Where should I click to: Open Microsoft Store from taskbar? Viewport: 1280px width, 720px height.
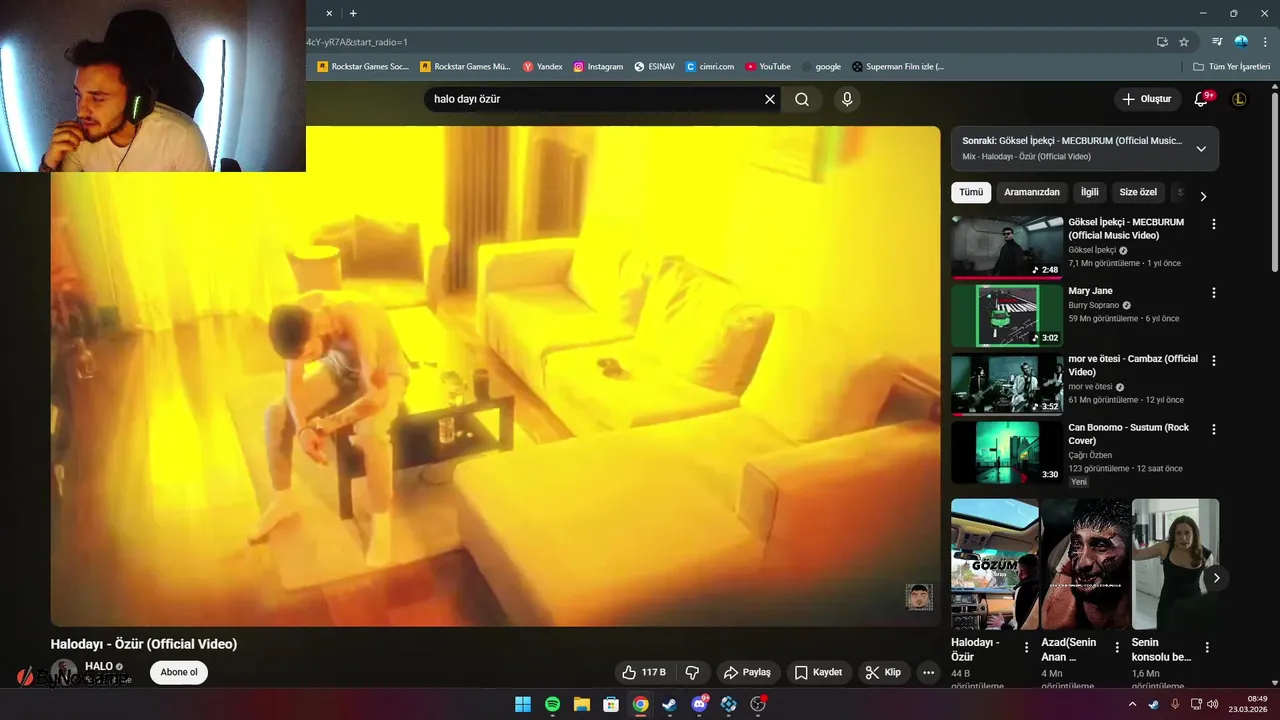click(x=611, y=704)
